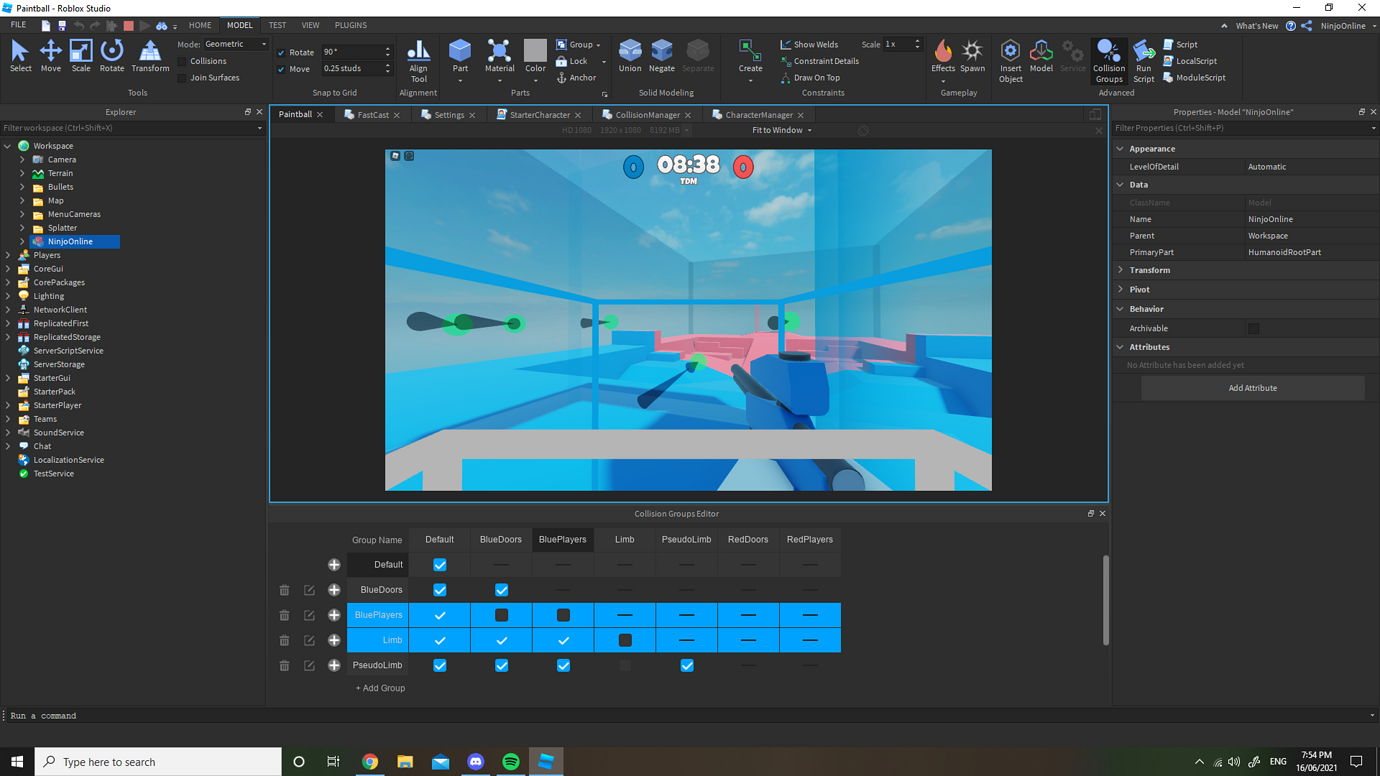Screen dimensions: 1380x776
Task: Choose the Transform tool
Action: (150, 56)
